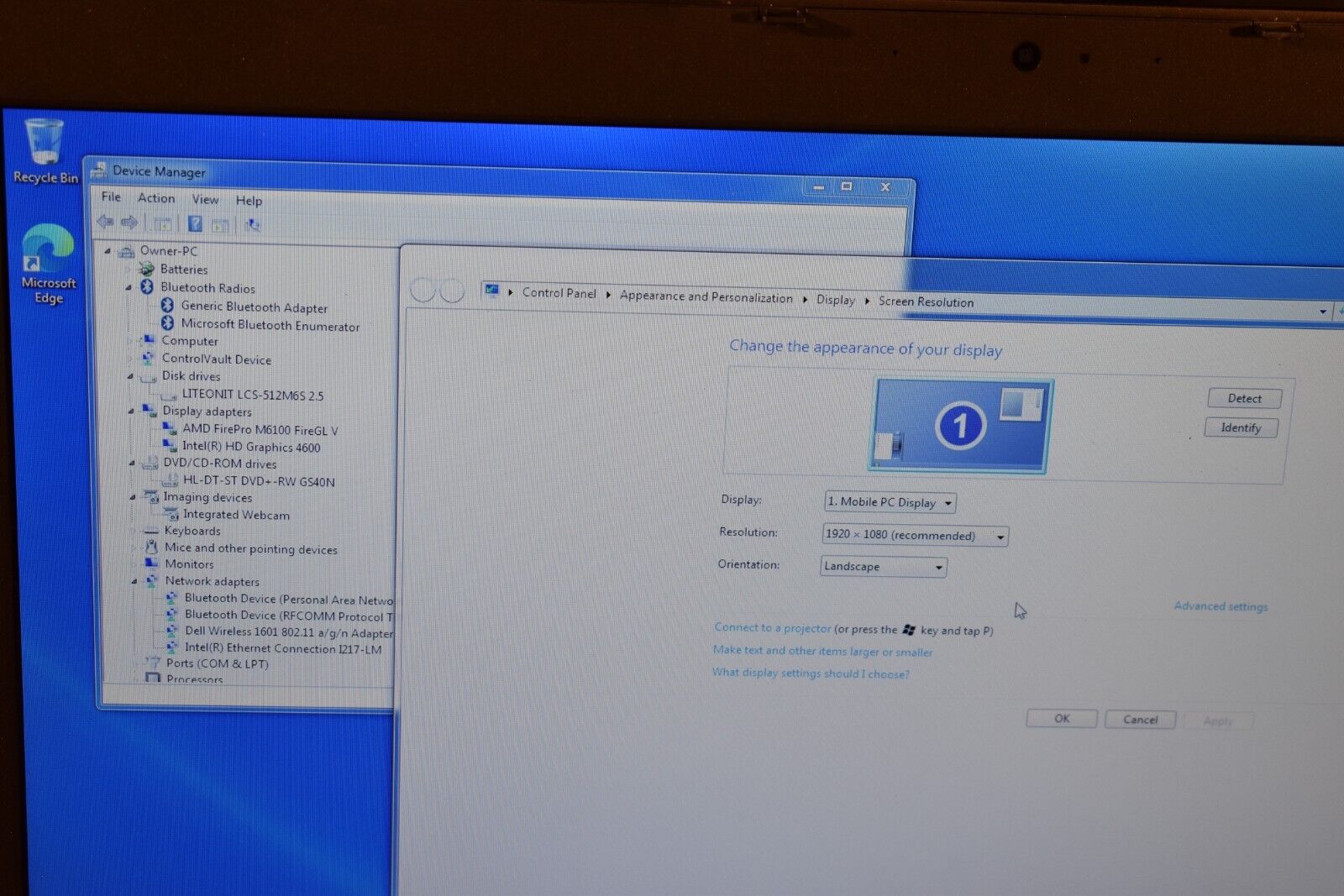
Task: Select Intel(R) Ethernet Connection I217-LM entry
Action: pos(282,648)
